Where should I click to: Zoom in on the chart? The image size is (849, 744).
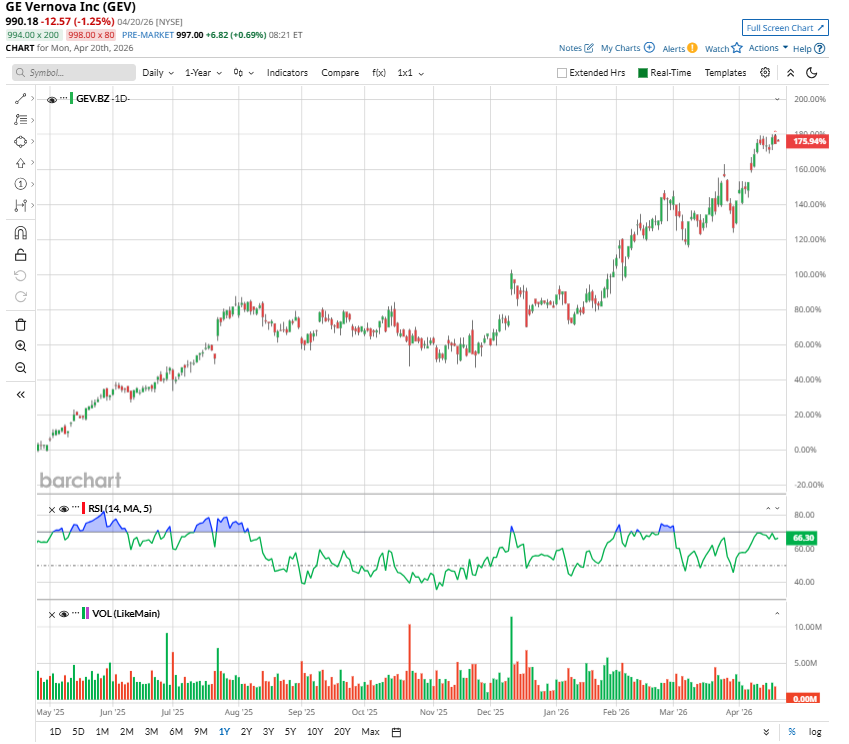(x=20, y=346)
